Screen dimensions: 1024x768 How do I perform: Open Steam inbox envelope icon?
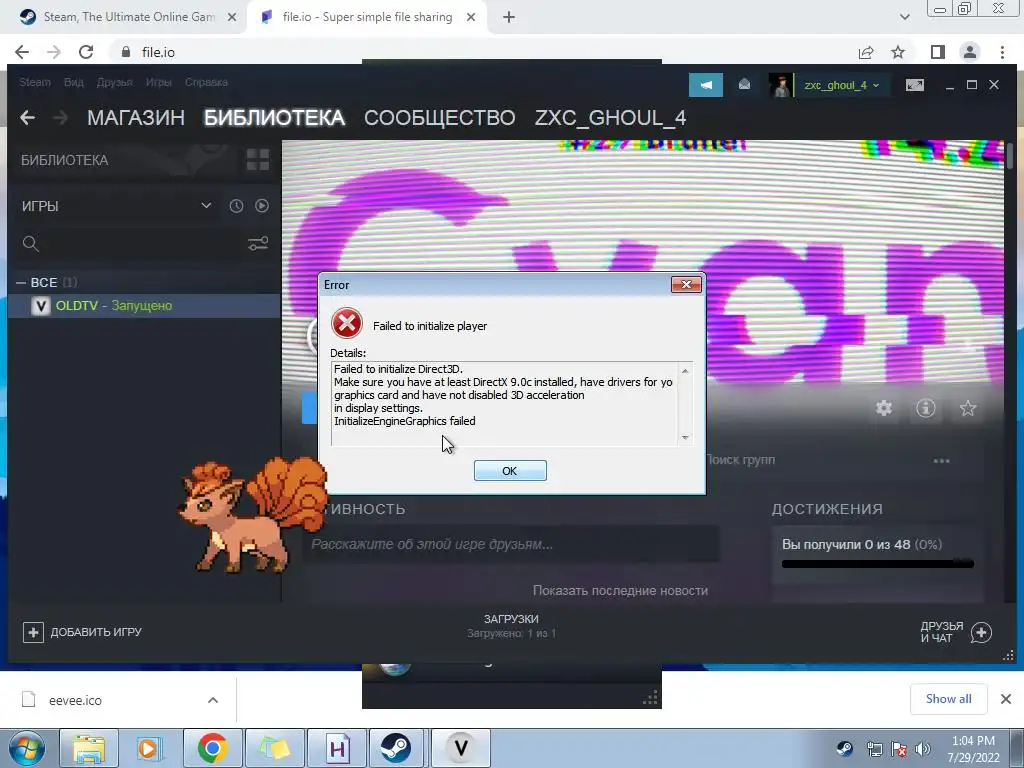pos(744,85)
